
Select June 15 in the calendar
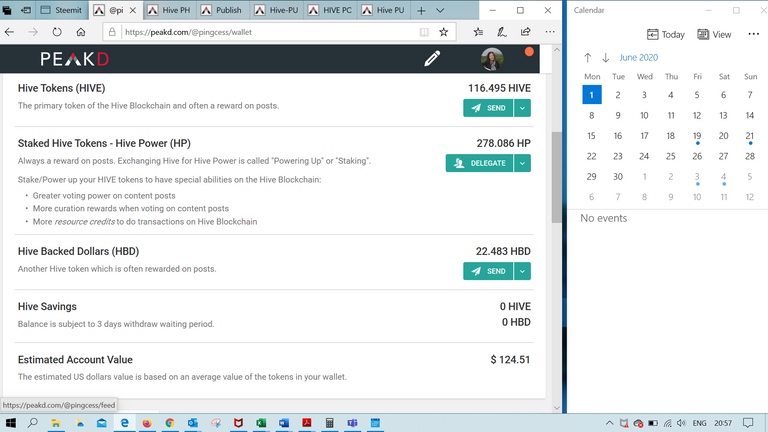click(592, 136)
